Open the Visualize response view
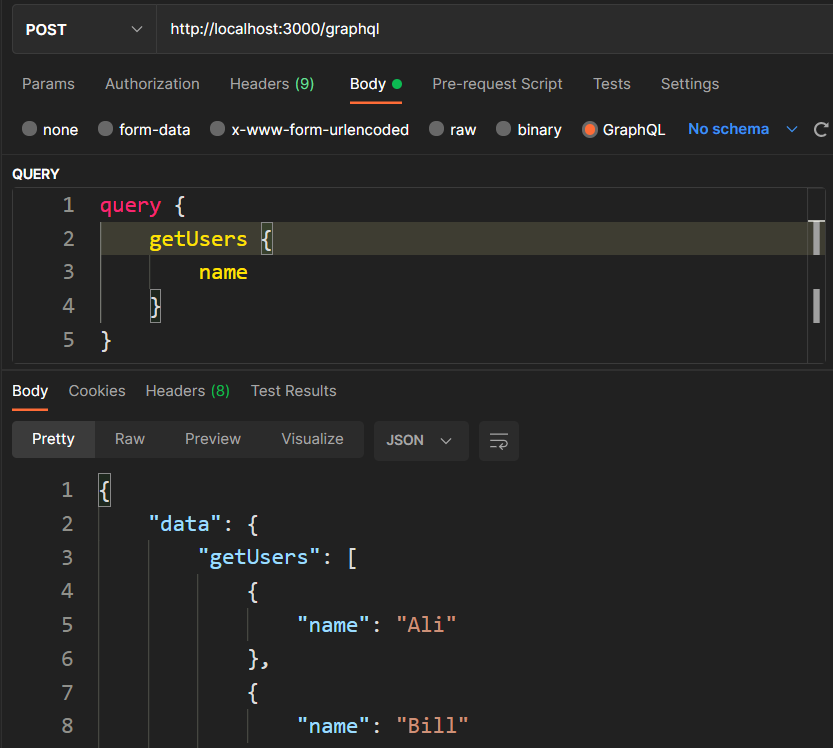This screenshot has height=748, width=833. pos(312,439)
